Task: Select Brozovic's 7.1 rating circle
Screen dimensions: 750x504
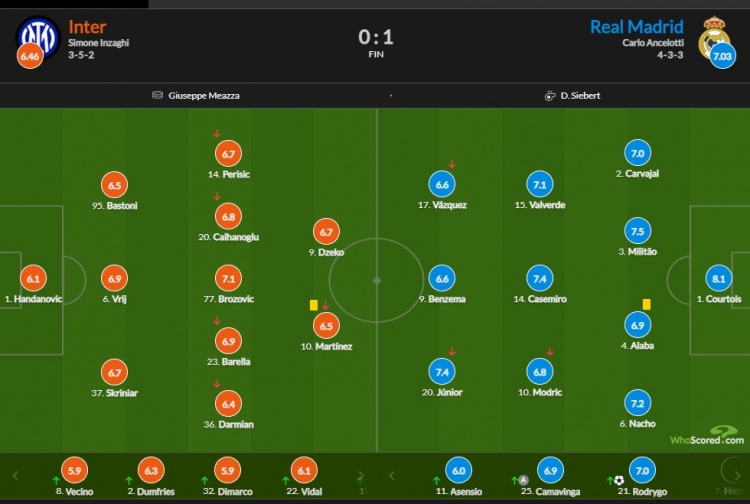Action: click(x=228, y=279)
